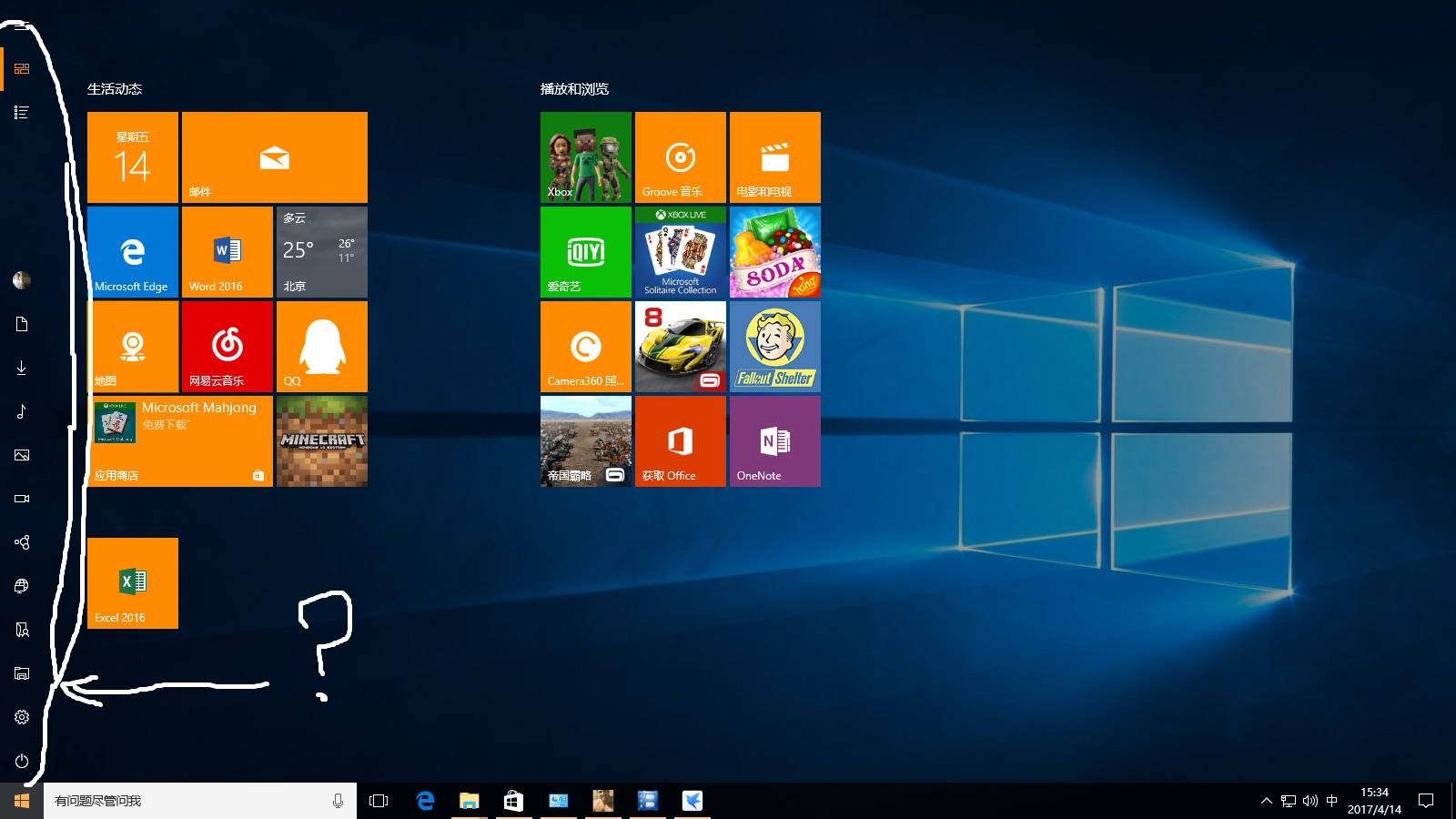Open the Action Center notifications
Image resolution: width=1456 pixels, height=819 pixels.
[1426, 801]
